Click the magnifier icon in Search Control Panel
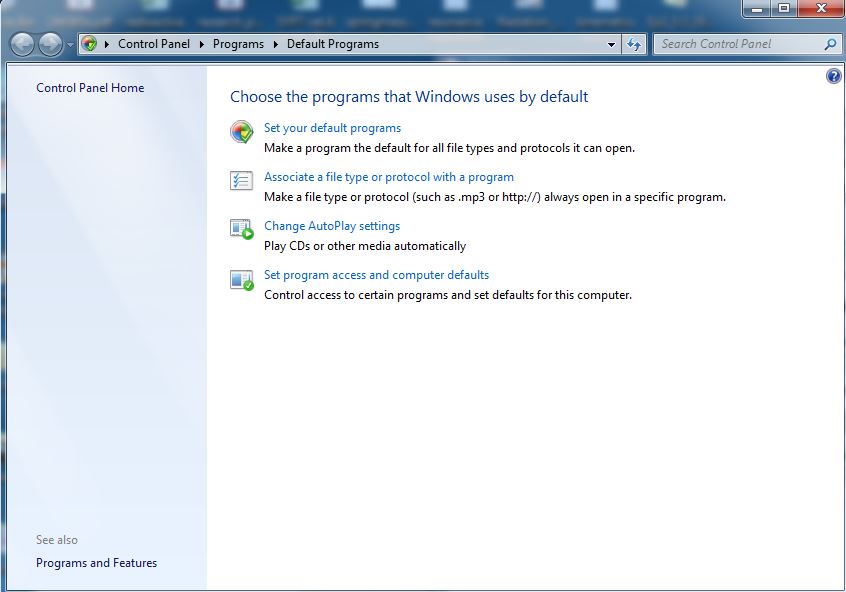The height and width of the screenshot is (592, 846). coord(830,44)
